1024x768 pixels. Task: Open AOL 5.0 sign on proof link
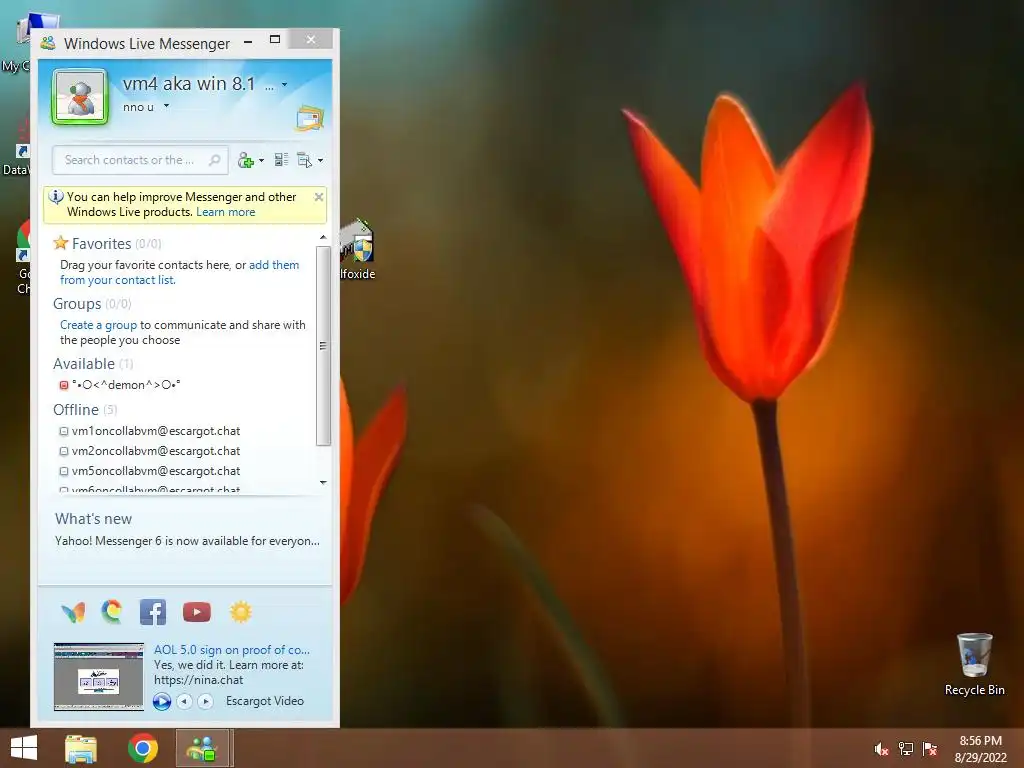pos(232,650)
